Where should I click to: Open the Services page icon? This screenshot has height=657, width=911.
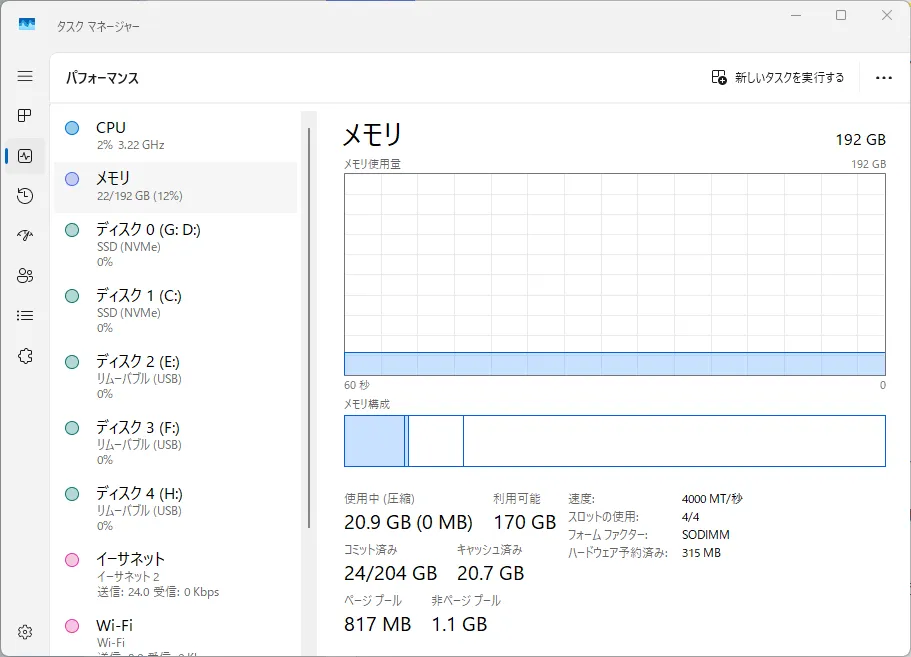pyautogui.click(x=25, y=355)
